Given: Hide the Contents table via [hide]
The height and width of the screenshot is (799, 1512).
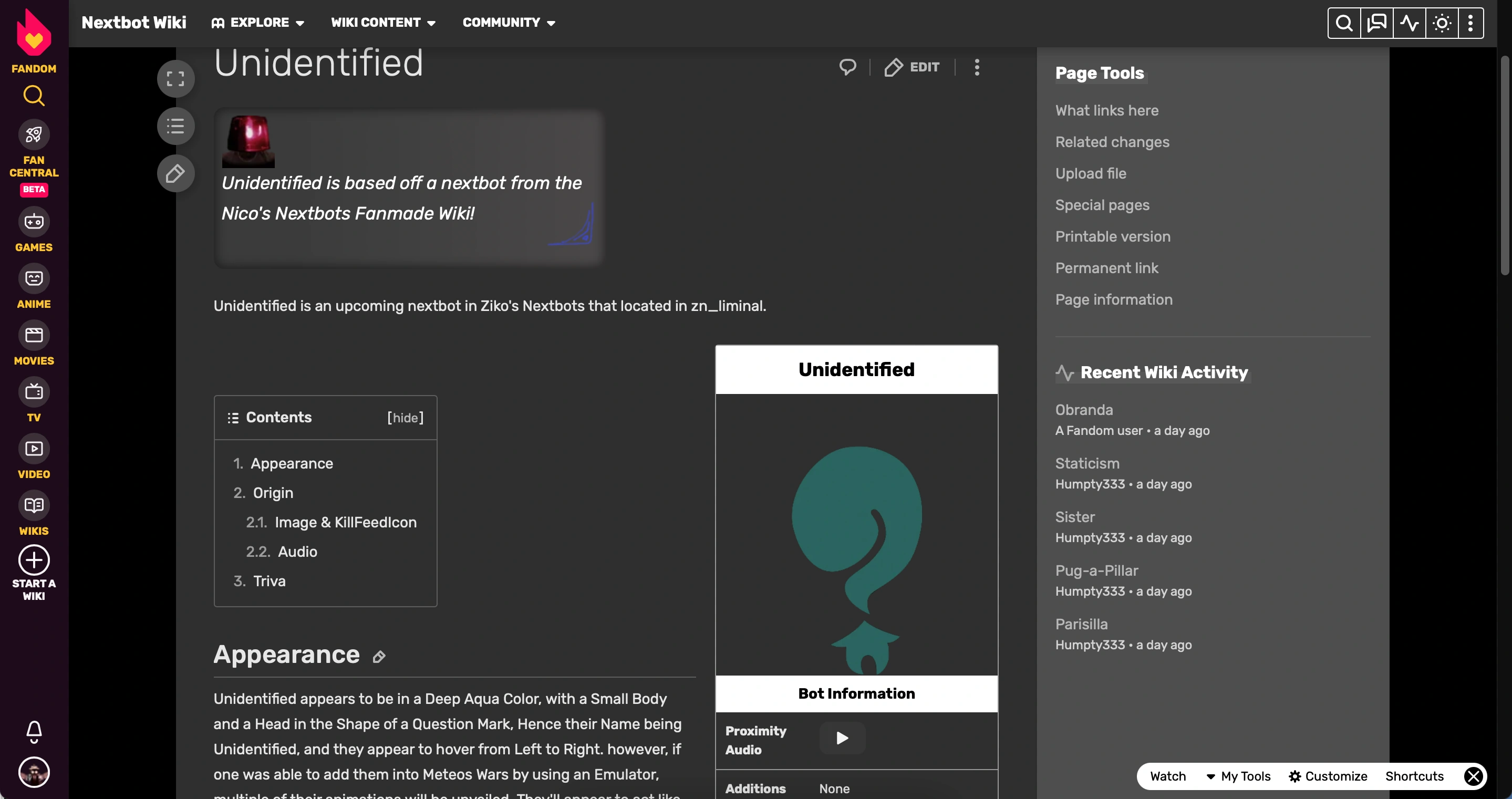Looking at the screenshot, I should tap(405, 418).
